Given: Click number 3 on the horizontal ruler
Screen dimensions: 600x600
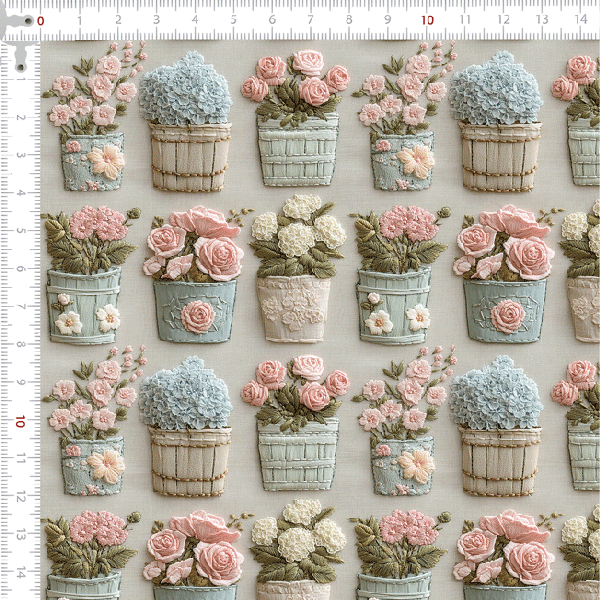Looking at the screenshot, I should (x=157, y=20).
